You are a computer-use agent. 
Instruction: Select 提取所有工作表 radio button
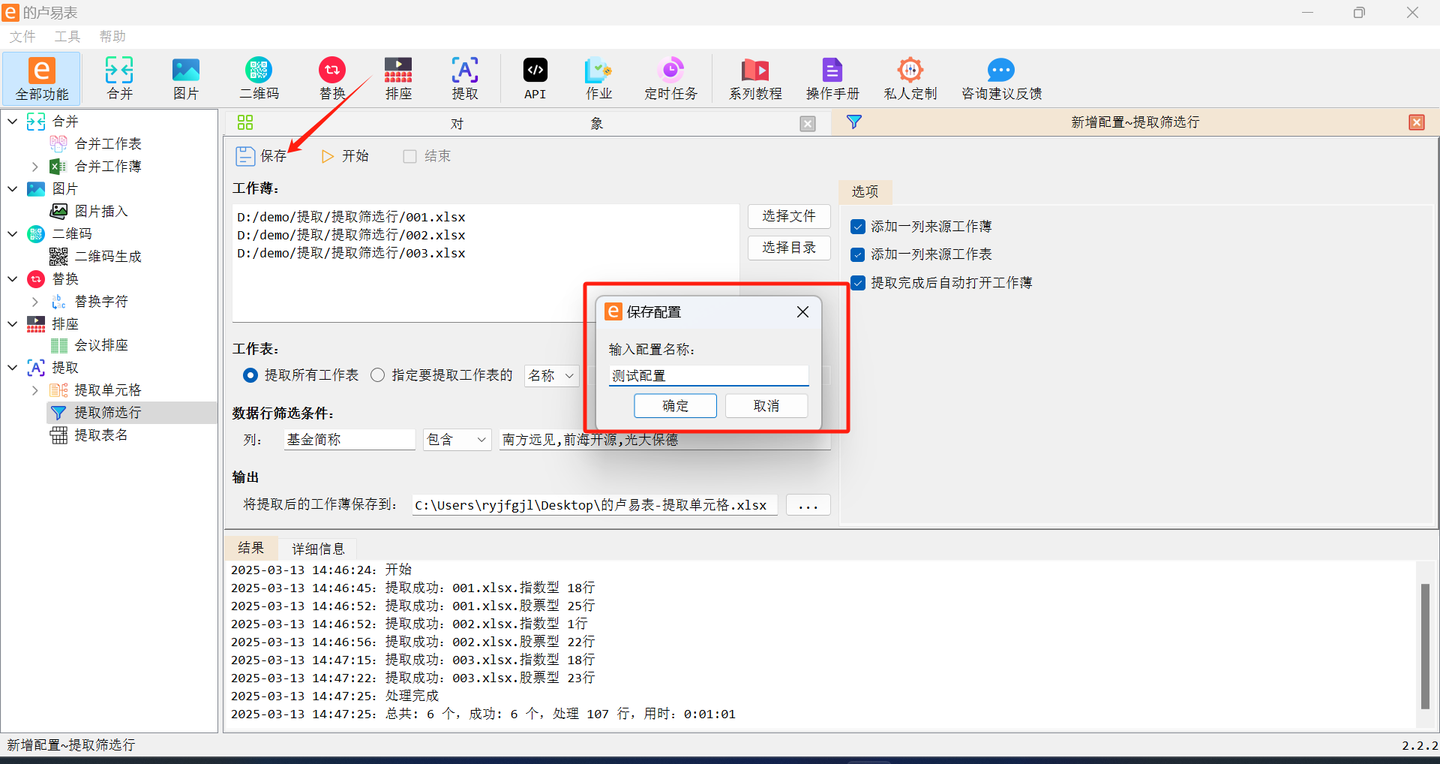coord(251,375)
